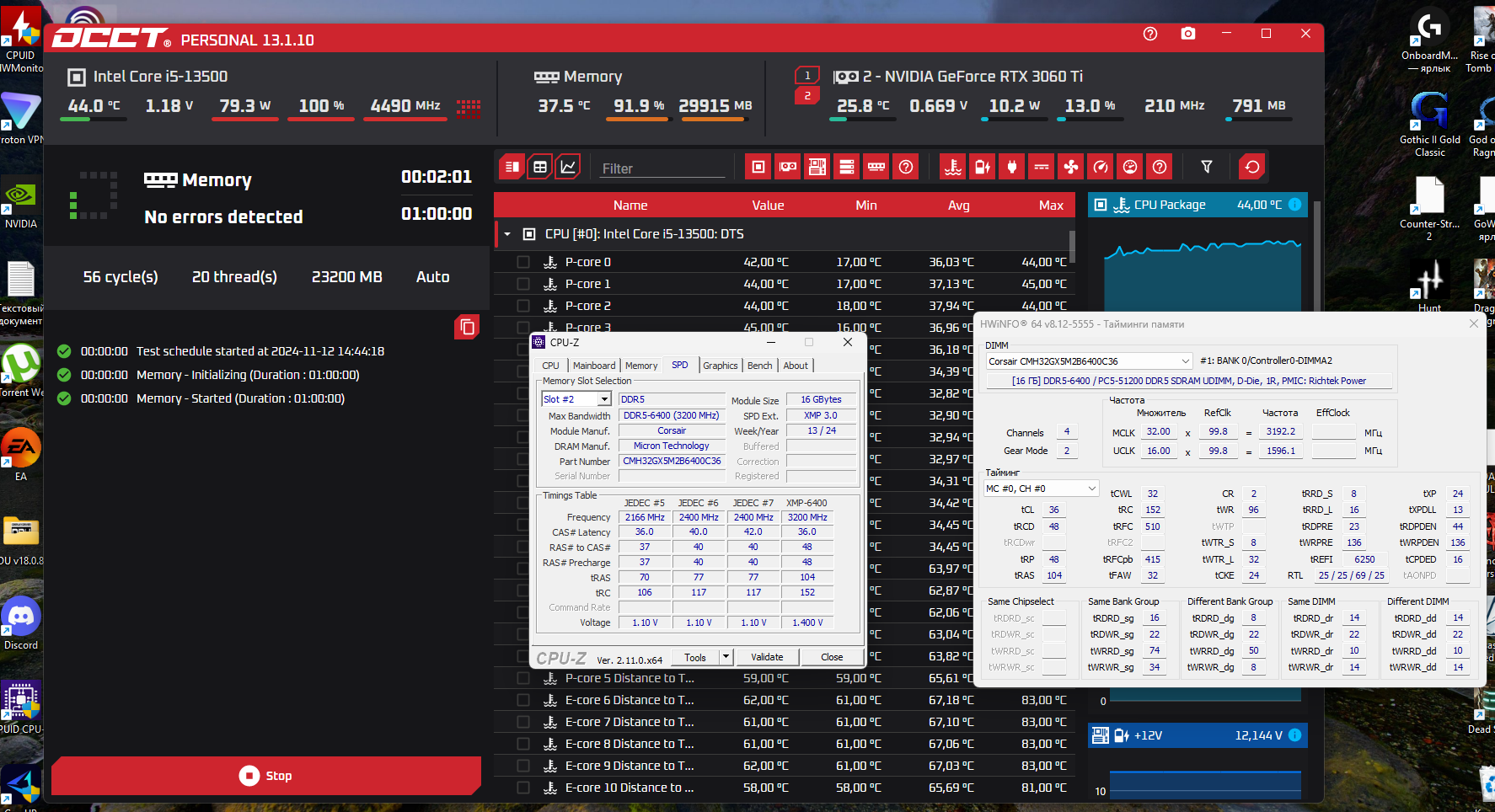Toggle the fan sensor type icon

[1071, 167]
